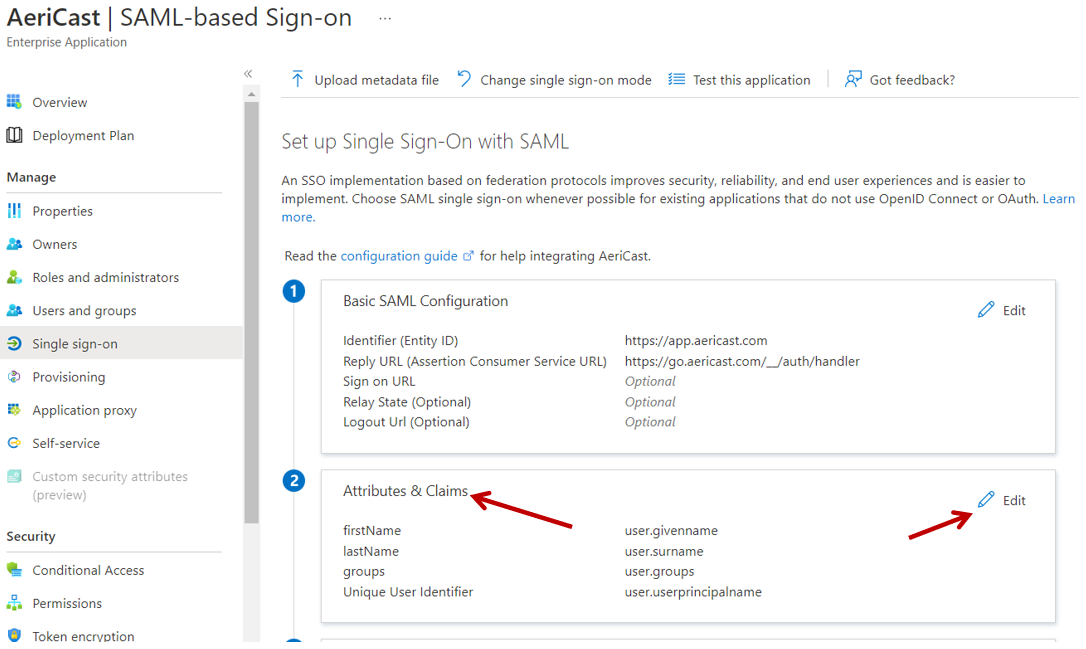The height and width of the screenshot is (649, 1086).
Task: Click the Overview grid icon
Action: pos(14,102)
